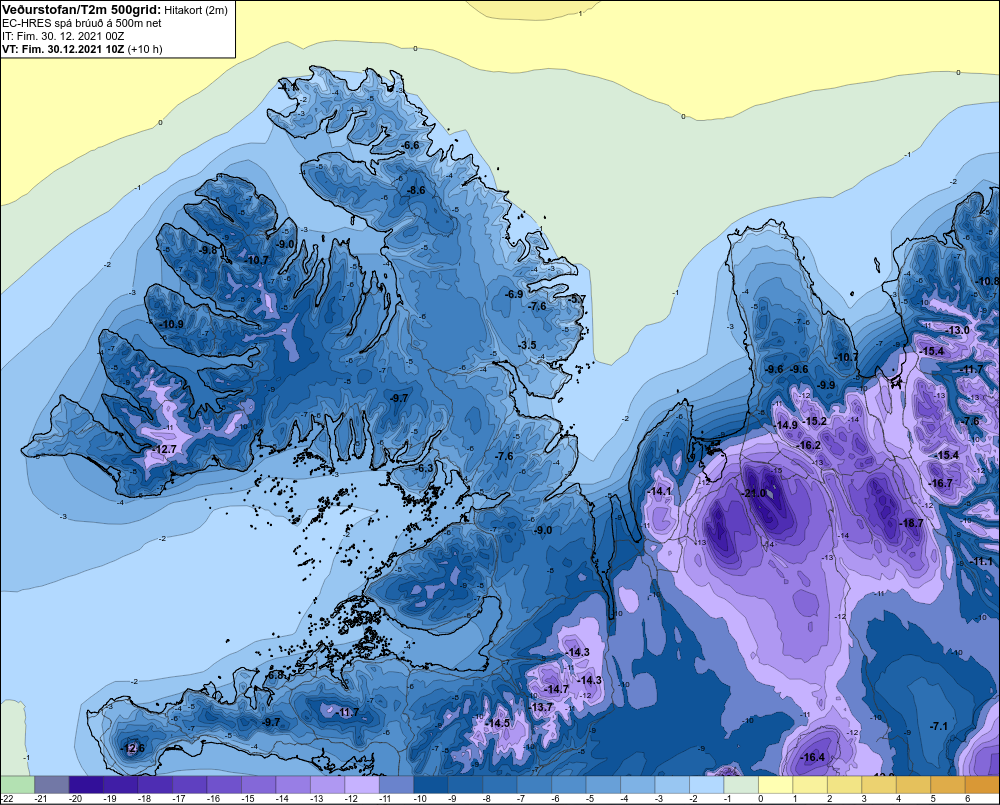Click the title 'Veðurstofan/T2m 500grid:'
Screen dimensions: 1000x805
[81, 10]
